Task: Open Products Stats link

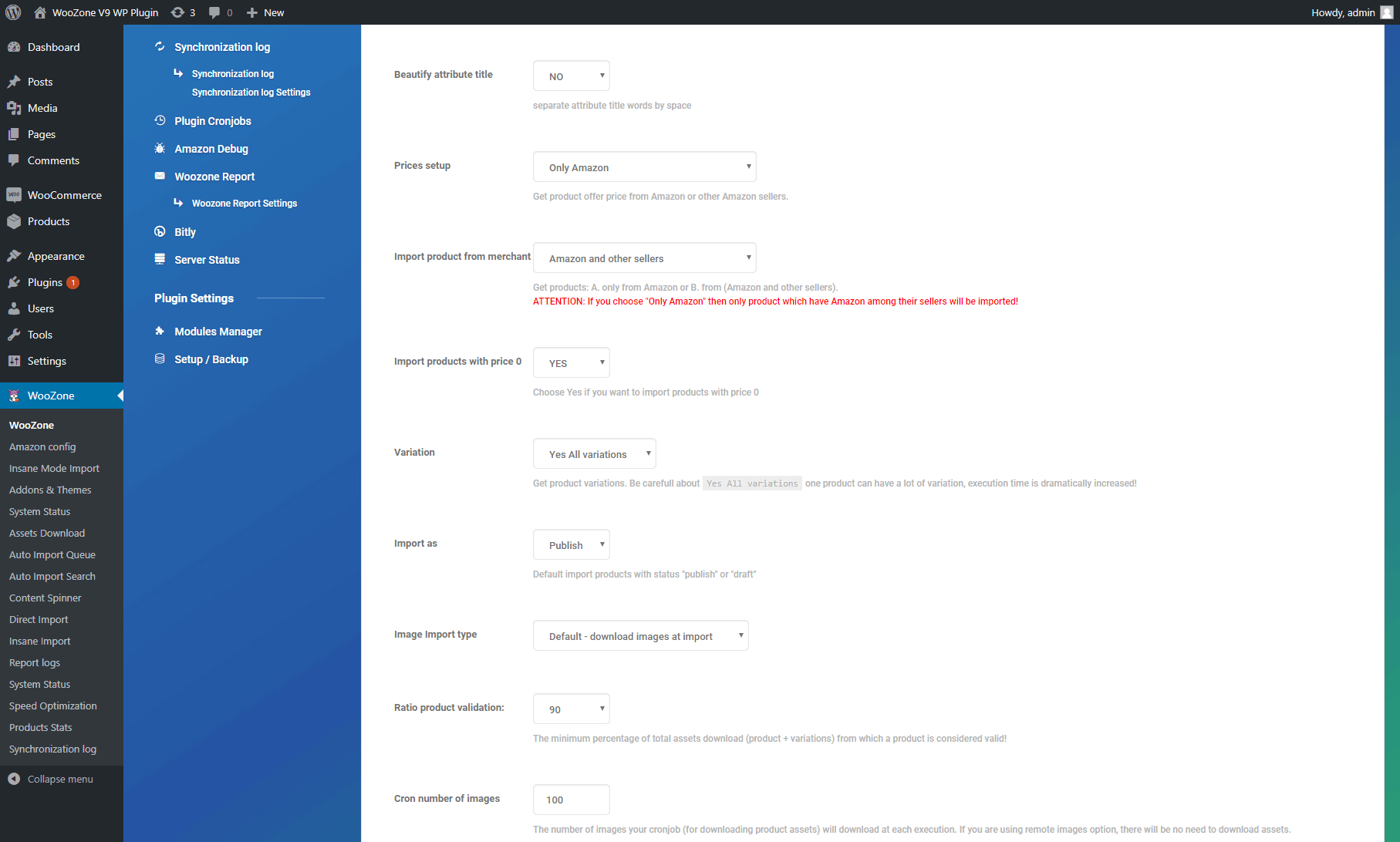Action: pyautogui.click(x=40, y=727)
